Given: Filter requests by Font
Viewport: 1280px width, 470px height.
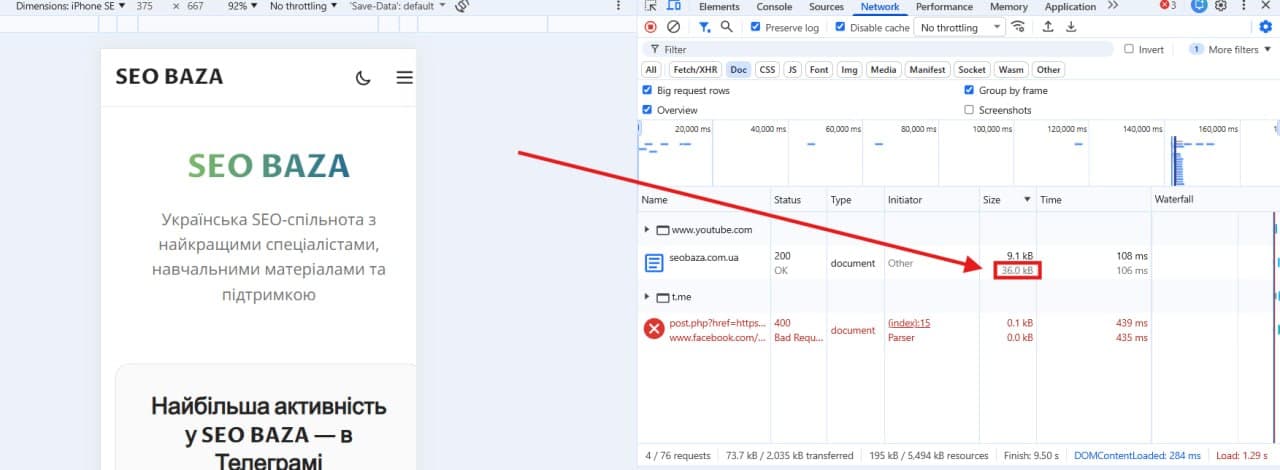Looking at the screenshot, I should coord(819,70).
